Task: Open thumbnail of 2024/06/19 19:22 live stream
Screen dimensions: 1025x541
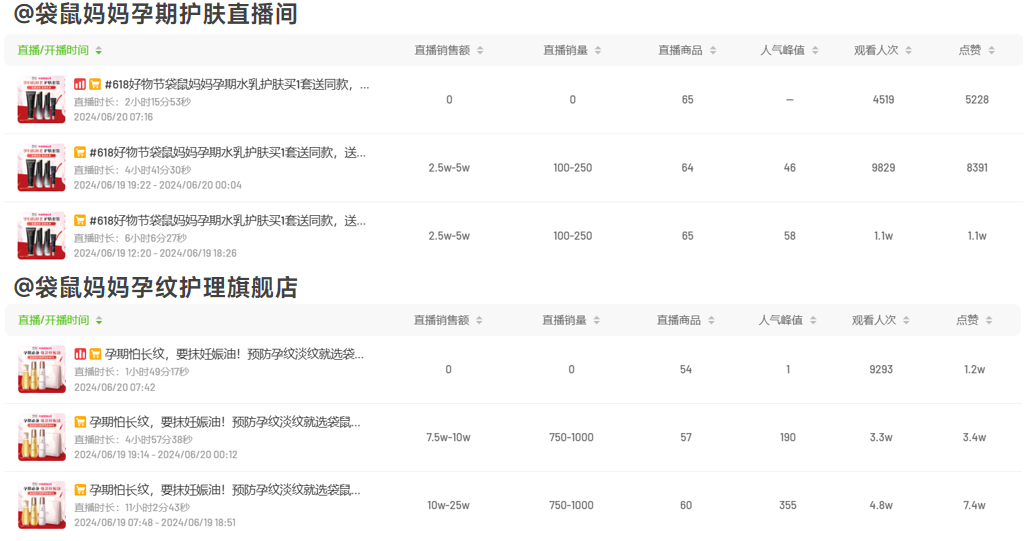Action: (x=41, y=168)
